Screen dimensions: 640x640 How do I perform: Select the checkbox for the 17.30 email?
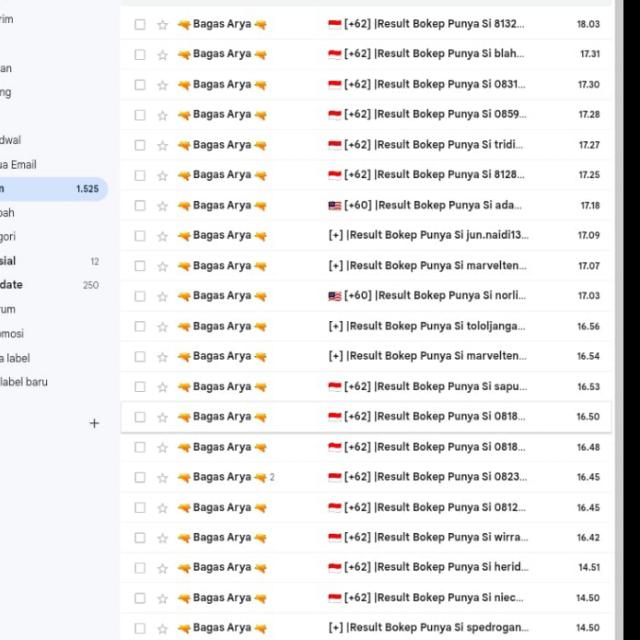(x=140, y=85)
